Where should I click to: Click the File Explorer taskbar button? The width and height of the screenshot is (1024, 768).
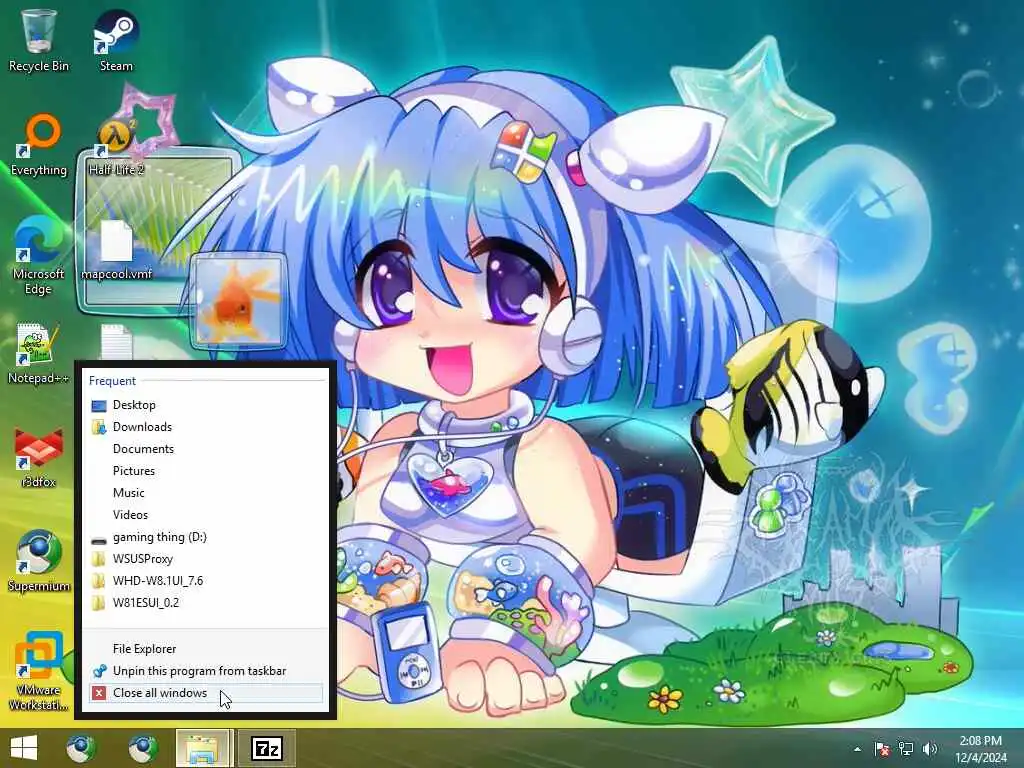[x=202, y=748]
